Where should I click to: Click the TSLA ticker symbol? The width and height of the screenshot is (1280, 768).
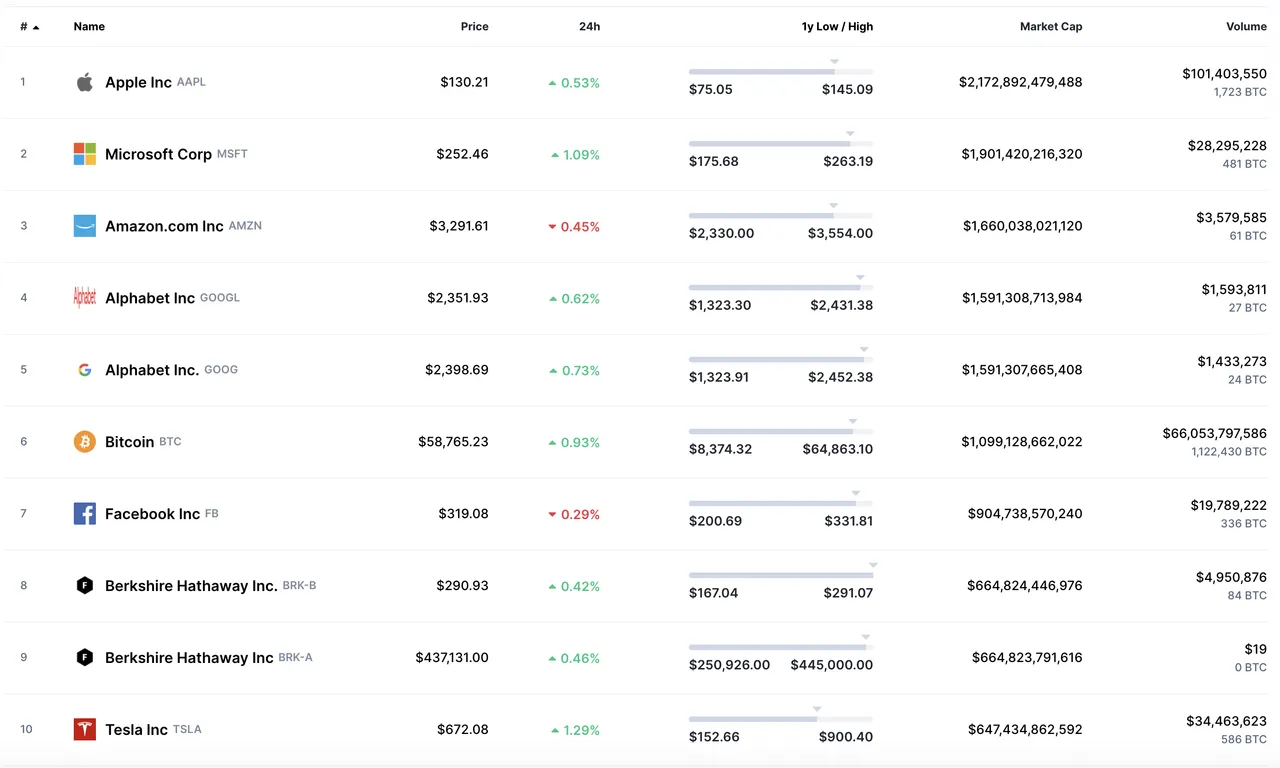(x=187, y=730)
